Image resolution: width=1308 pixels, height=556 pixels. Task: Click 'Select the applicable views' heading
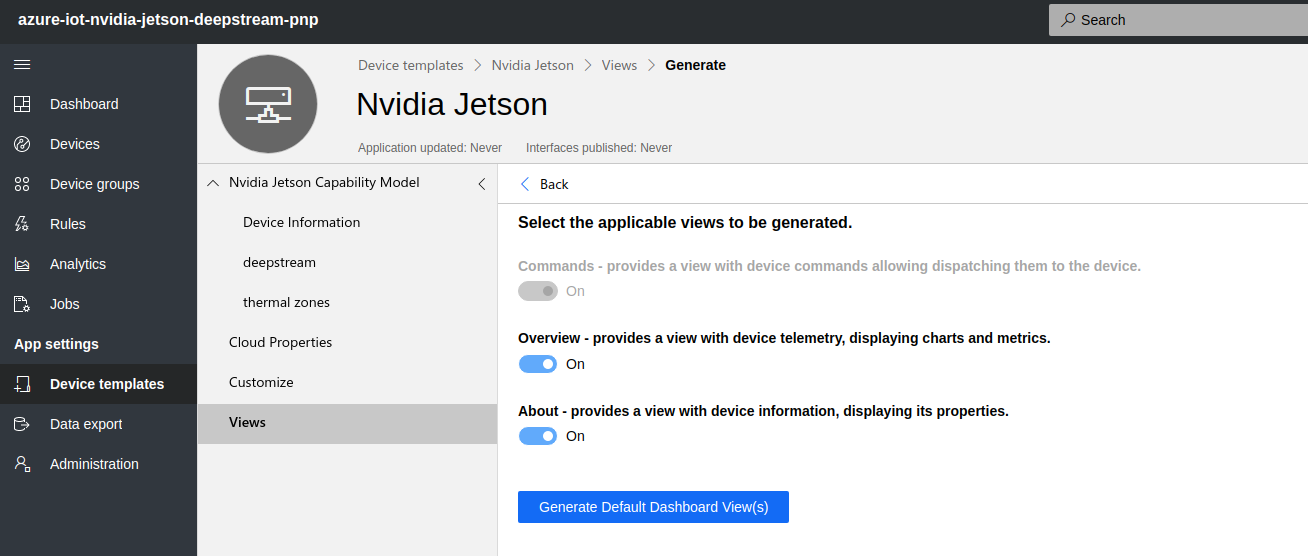click(x=685, y=223)
